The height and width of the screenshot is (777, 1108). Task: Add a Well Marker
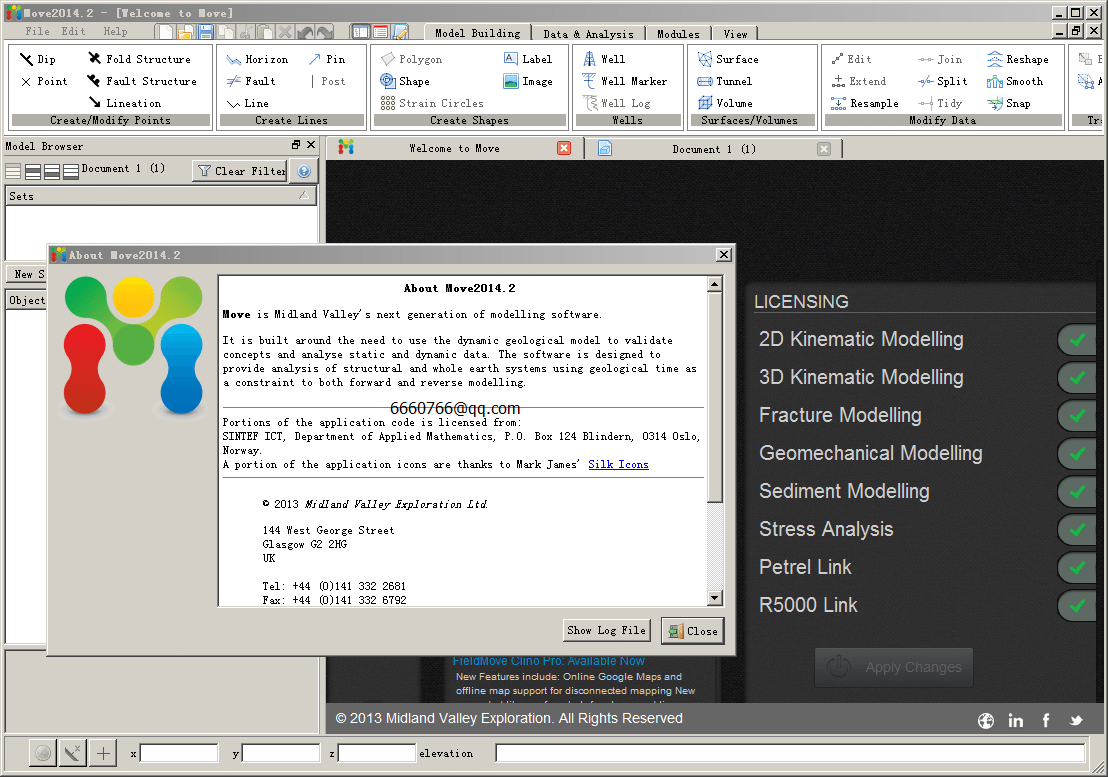(x=625, y=81)
